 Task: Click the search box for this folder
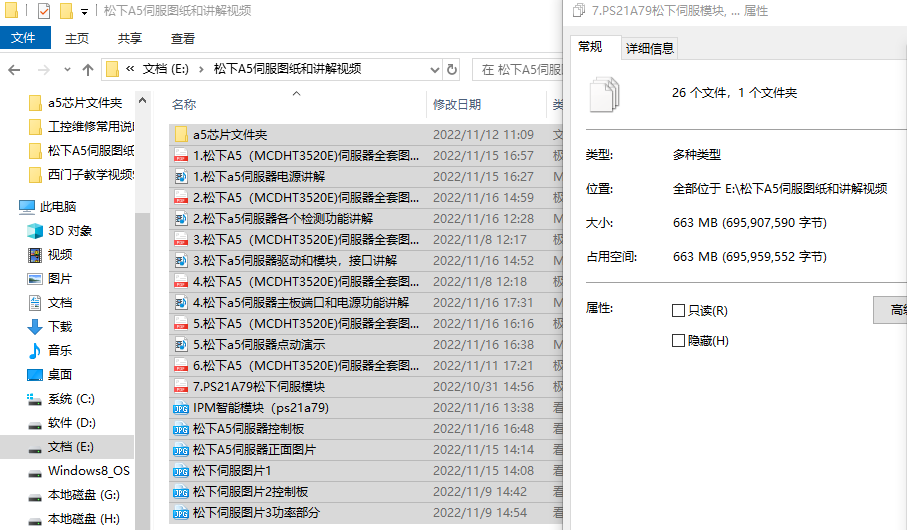coord(518,70)
